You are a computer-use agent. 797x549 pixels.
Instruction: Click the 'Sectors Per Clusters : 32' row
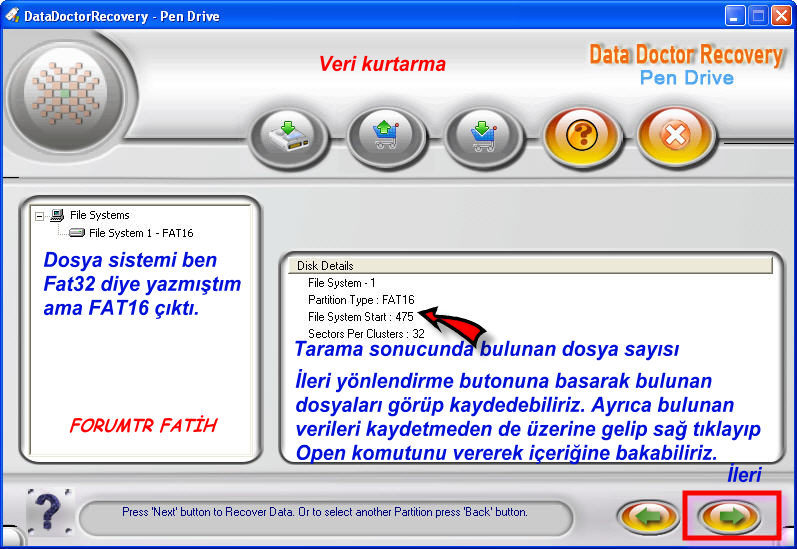(x=366, y=333)
